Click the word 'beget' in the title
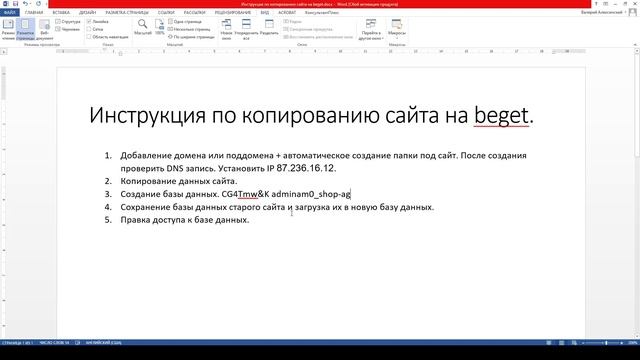 pos(501,116)
